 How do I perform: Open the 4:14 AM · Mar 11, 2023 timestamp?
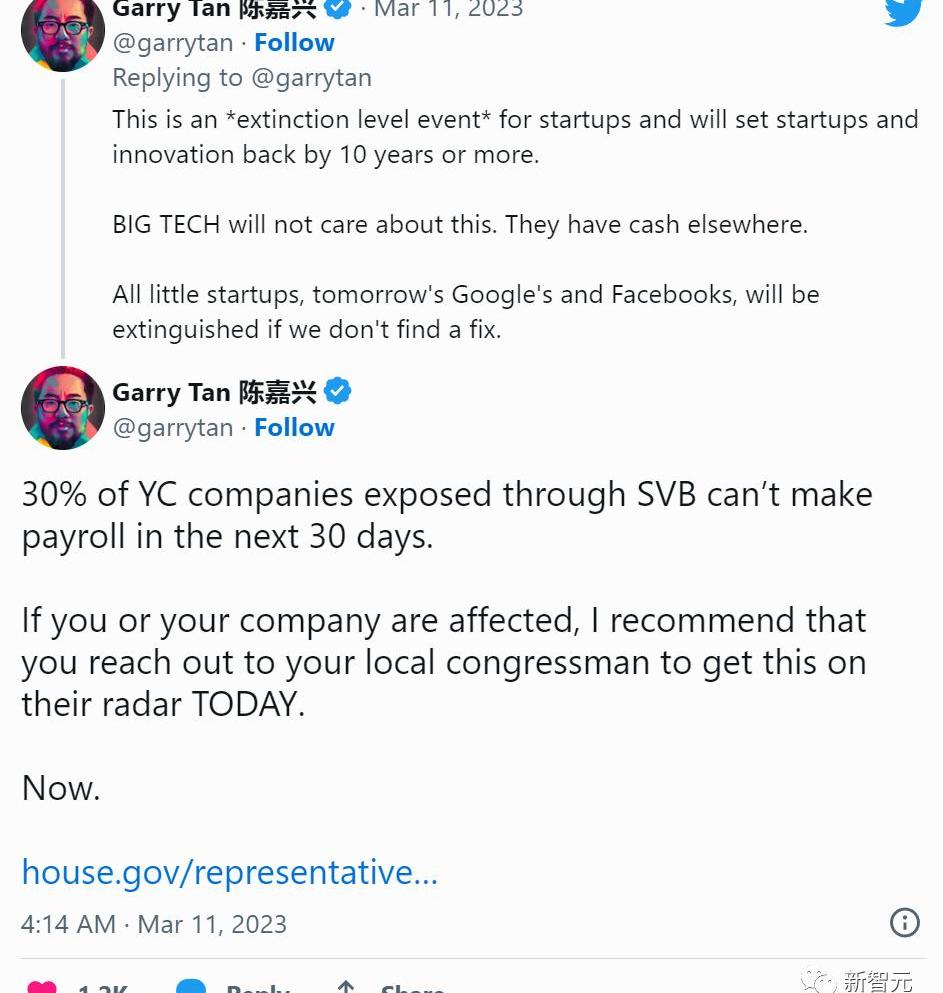pos(154,924)
